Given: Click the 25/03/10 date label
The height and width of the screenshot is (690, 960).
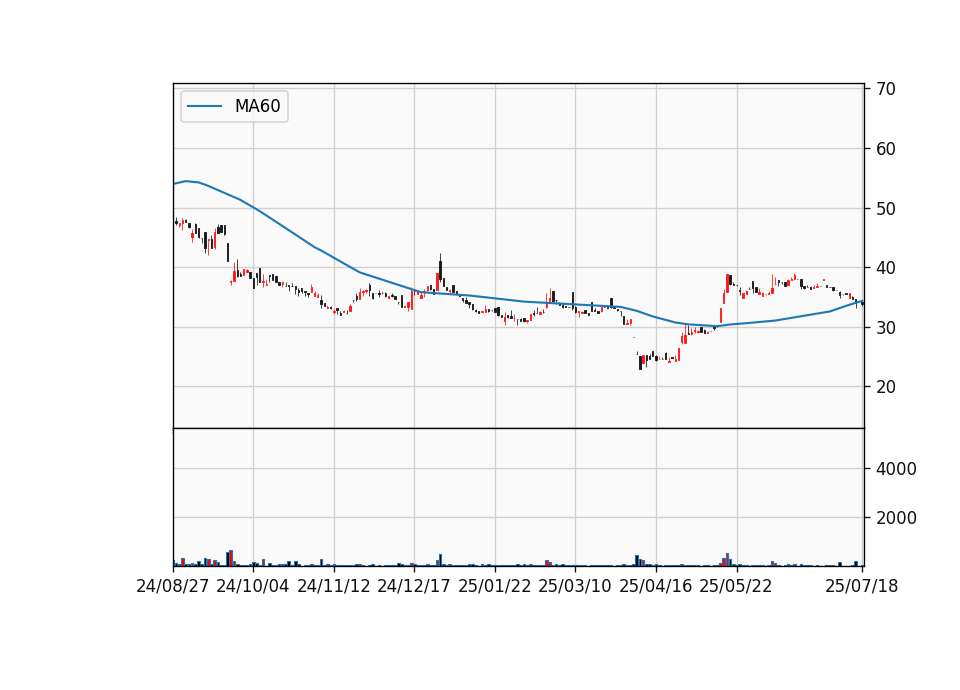Looking at the screenshot, I should pyautogui.click(x=575, y=586).
